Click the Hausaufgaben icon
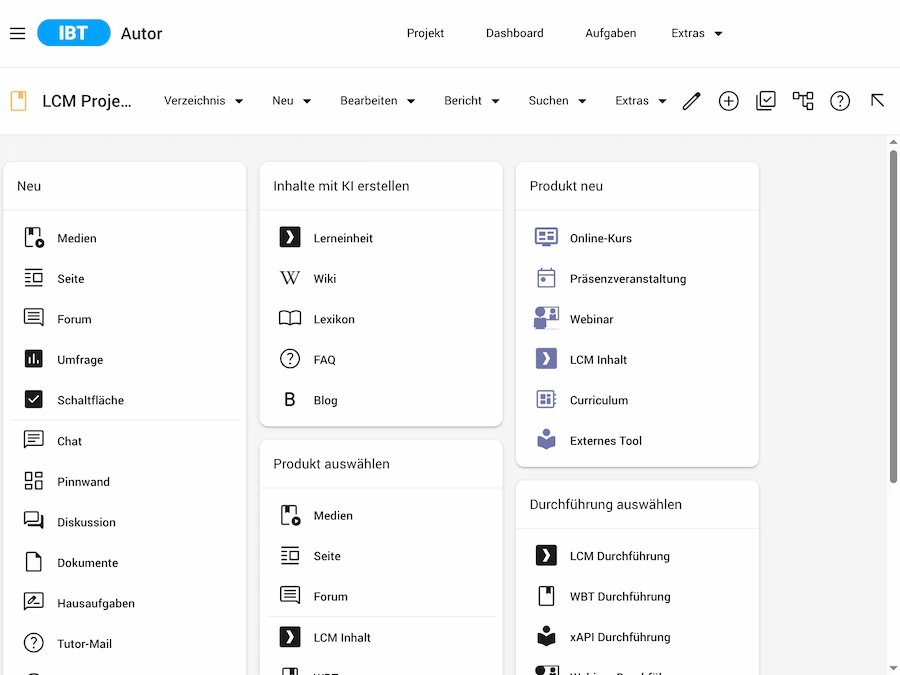The width and height of the screenshot is (900, 675). tap(34, 602)
